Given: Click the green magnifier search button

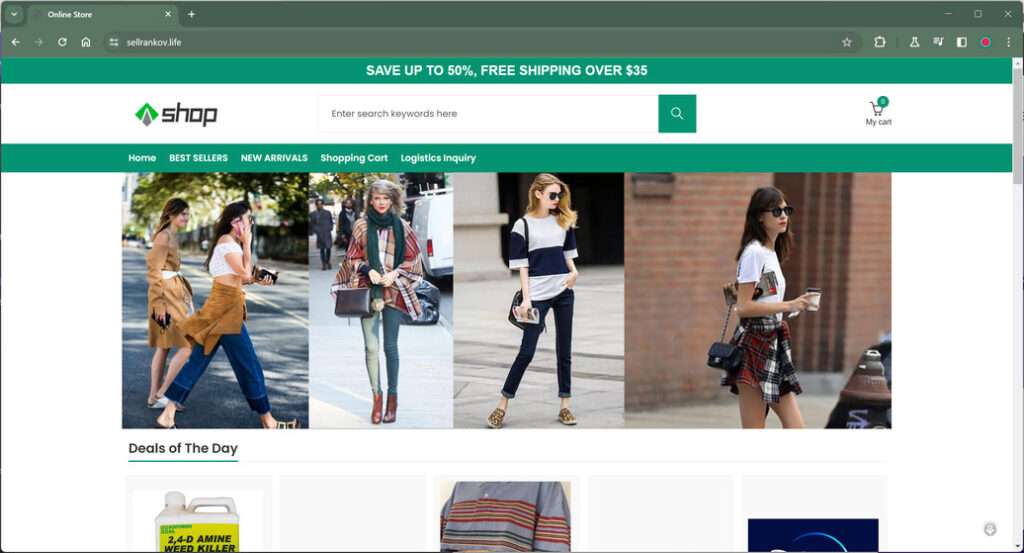Looking at the screenshot, I should click(x=677, y=114).
